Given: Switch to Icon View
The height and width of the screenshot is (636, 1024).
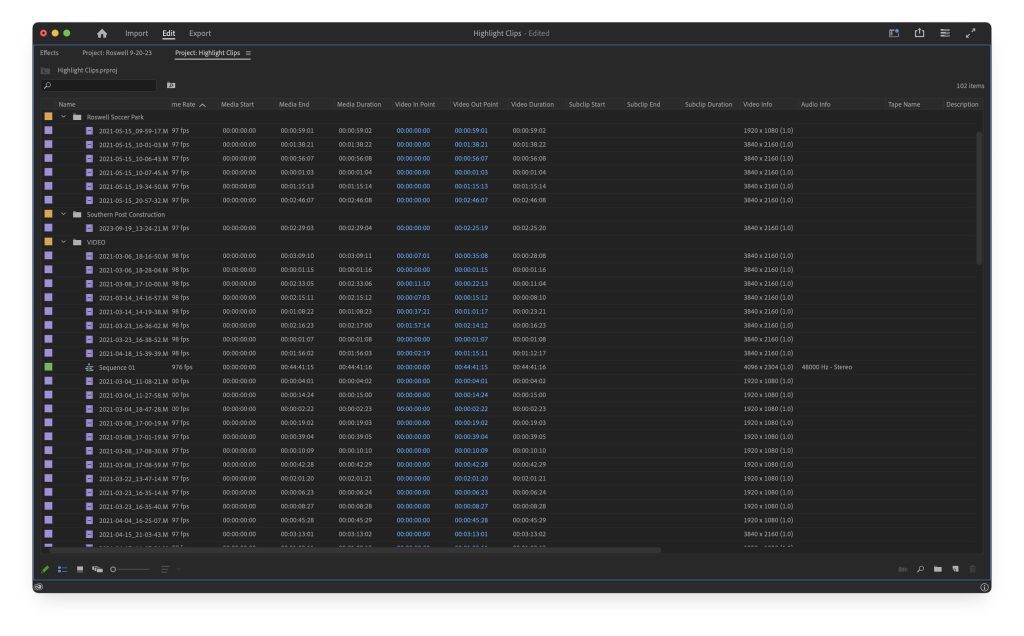Looking at the screenshot, I should click(x=80, y=569).
